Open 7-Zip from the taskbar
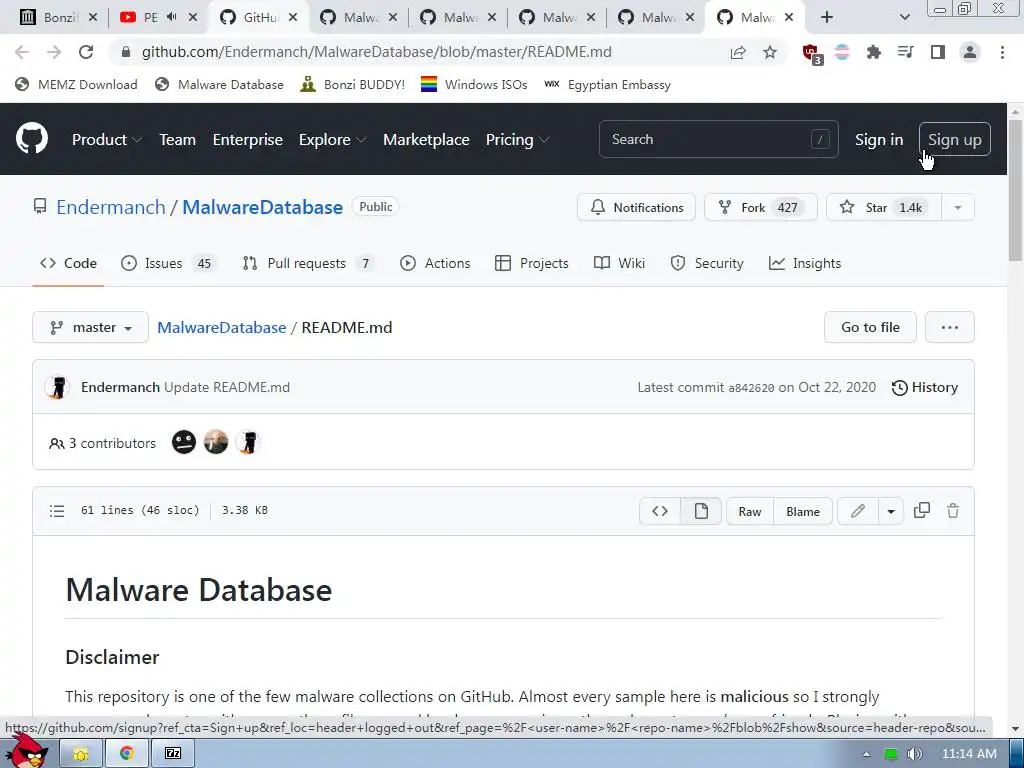This screenshot has width=1024, height=768. 172,753
